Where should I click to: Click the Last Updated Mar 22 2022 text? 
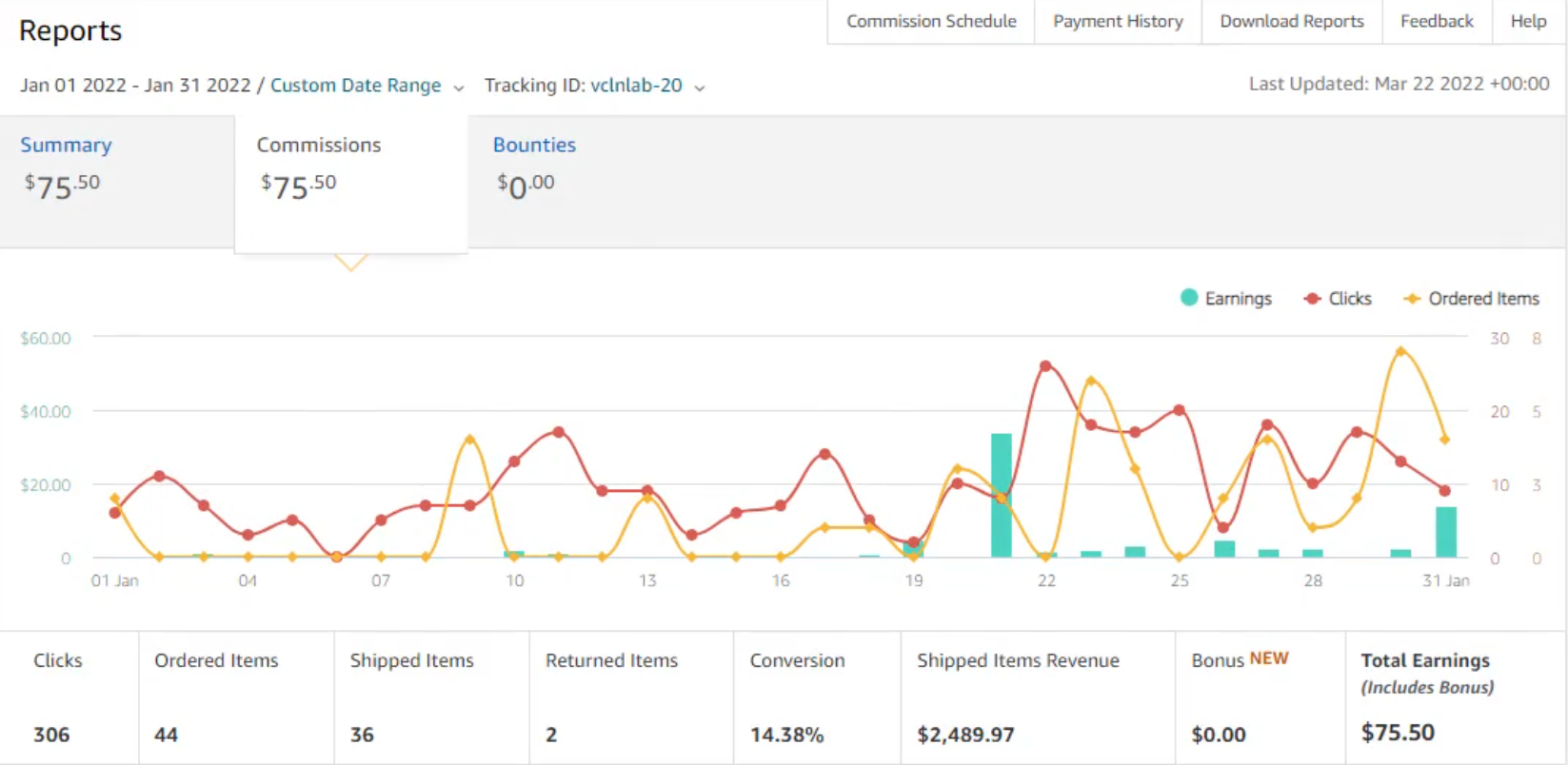pyautogui.click(x=1399, y=84)
